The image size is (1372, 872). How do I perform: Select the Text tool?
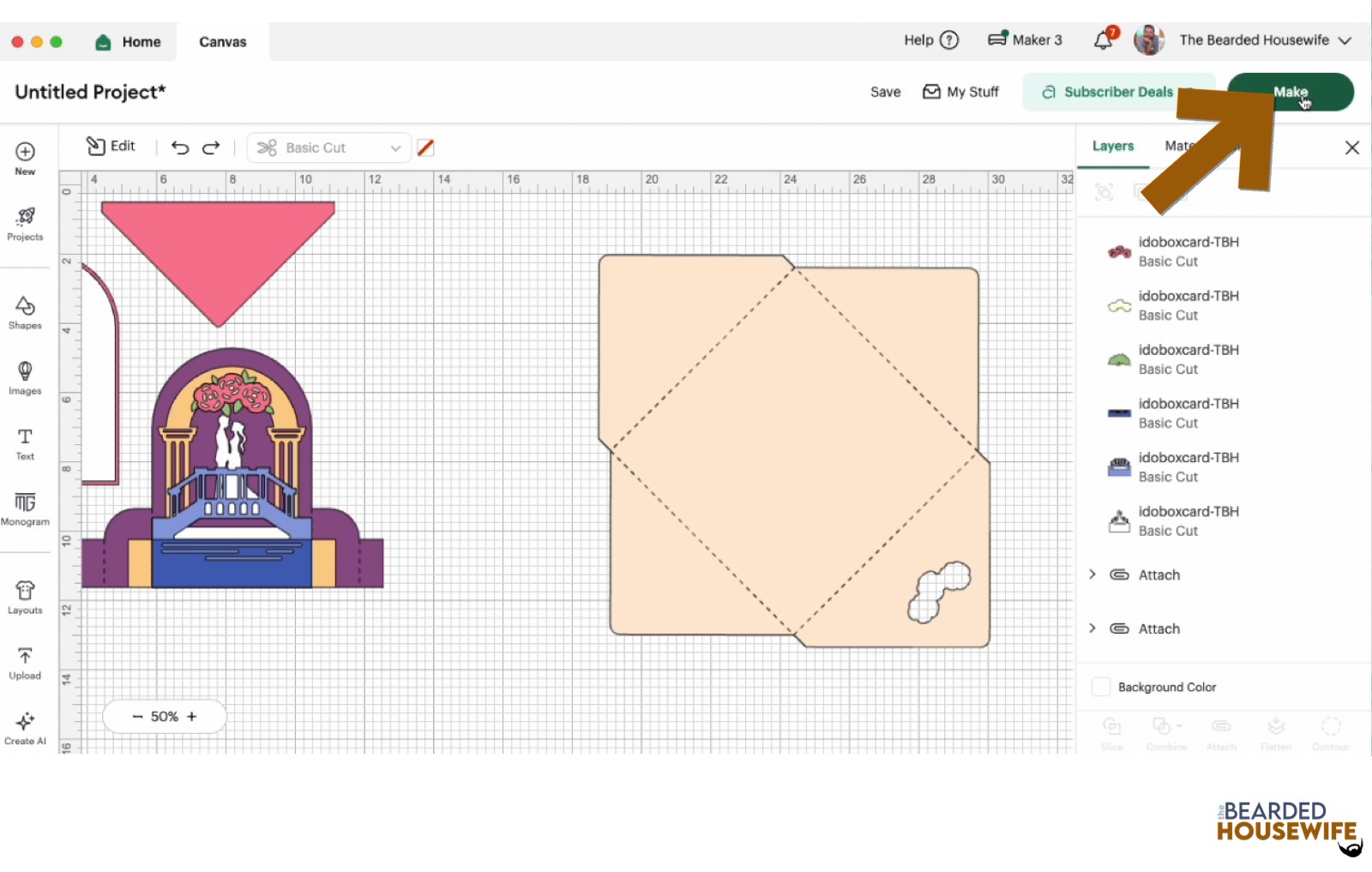(x=25, y=443)
